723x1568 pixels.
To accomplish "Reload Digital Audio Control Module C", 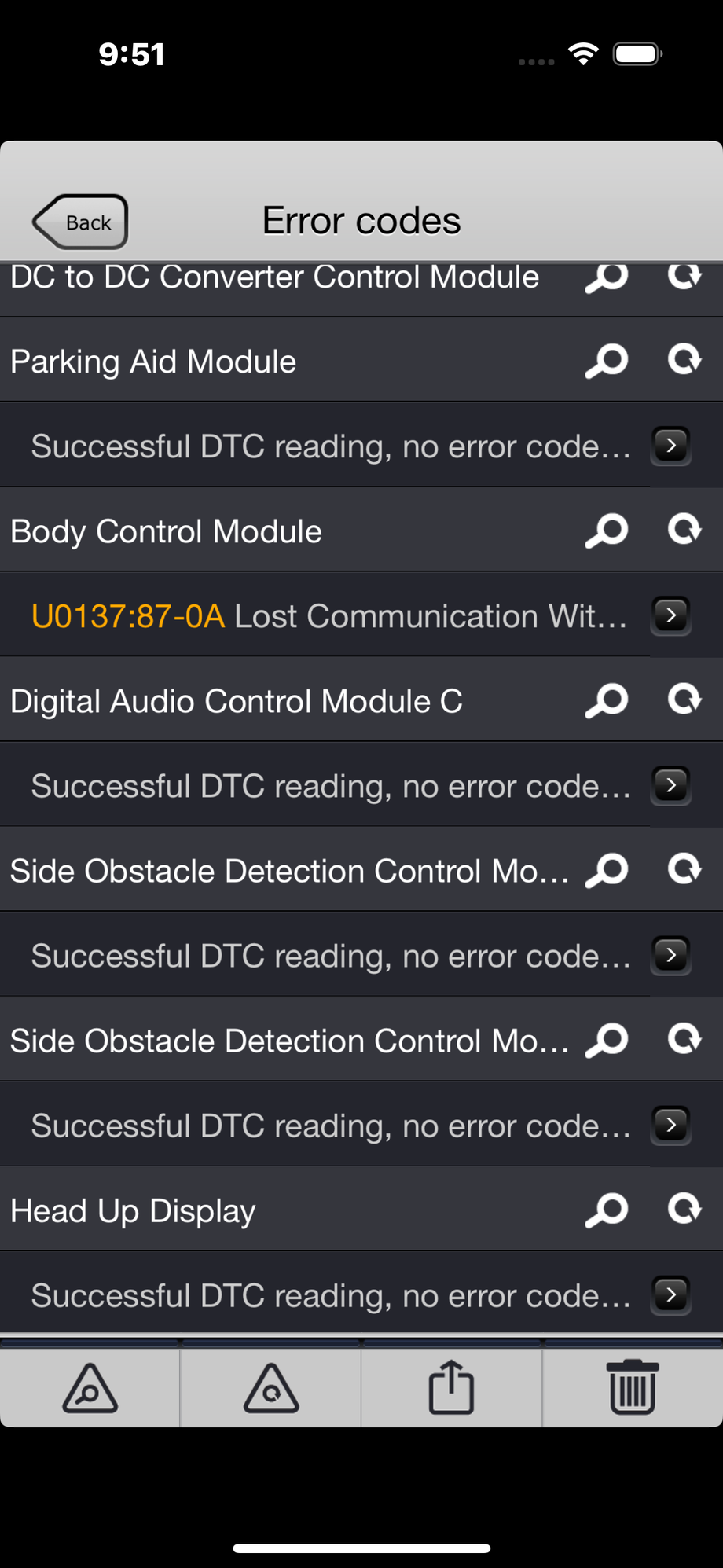I will [684, 700].
